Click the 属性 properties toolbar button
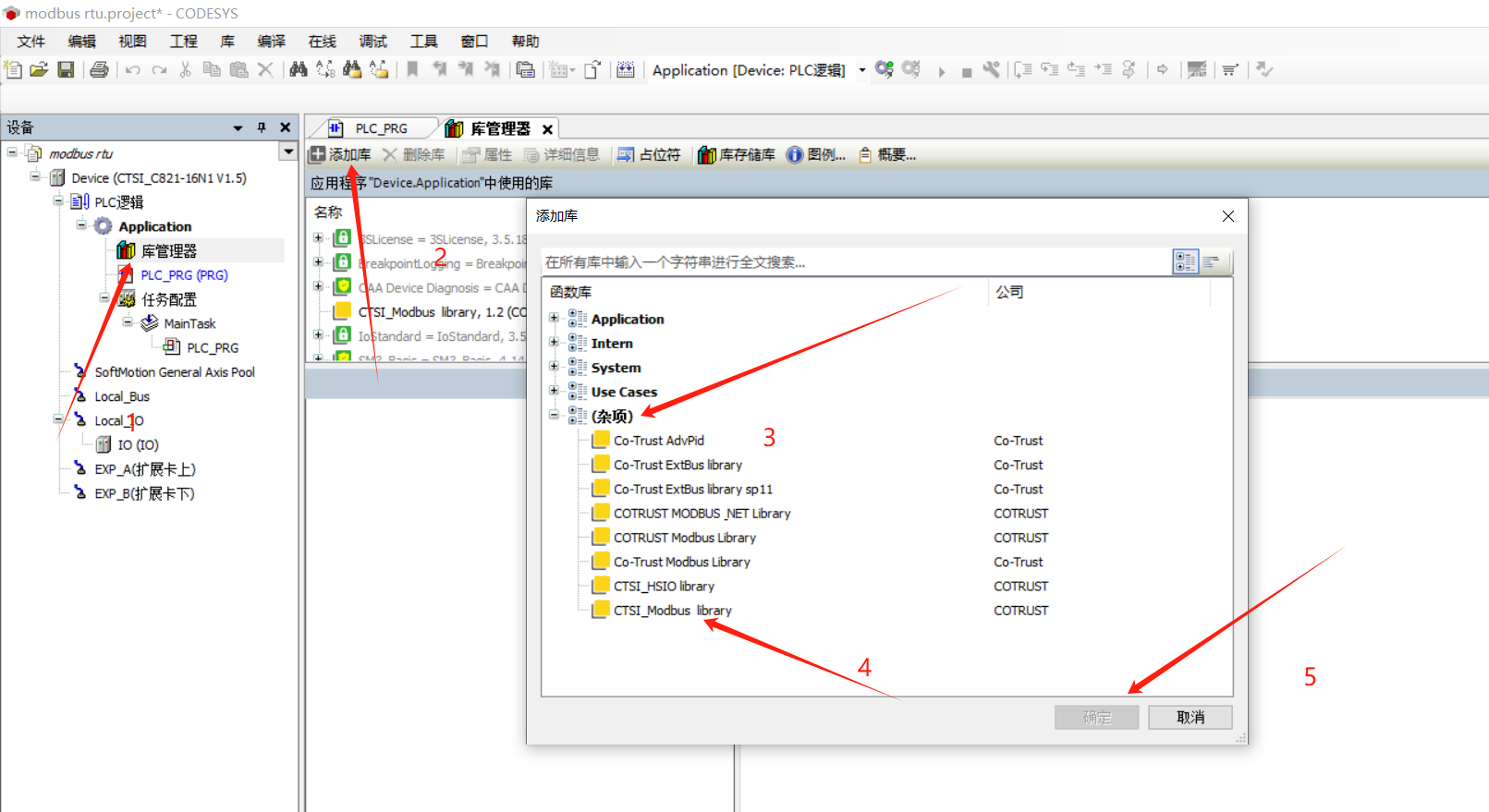 pyautogui.click(x=487, y=155)
